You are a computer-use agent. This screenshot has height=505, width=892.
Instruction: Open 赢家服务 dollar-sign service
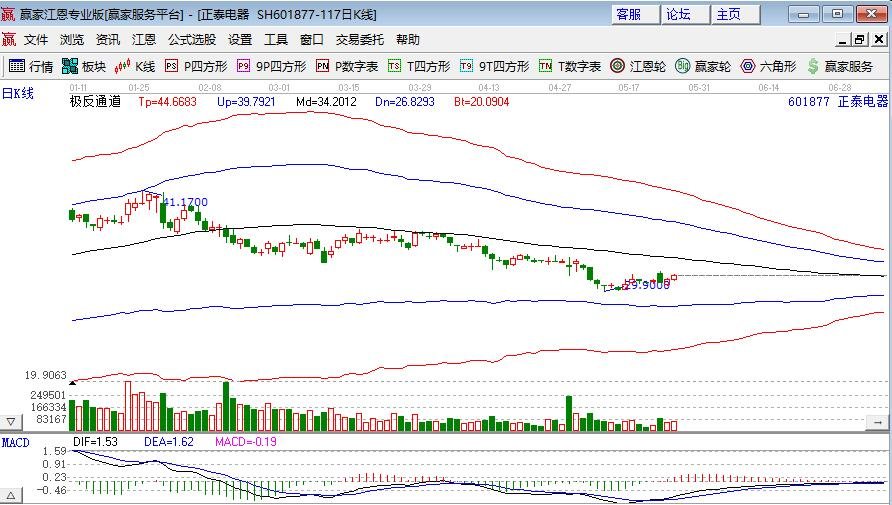[x=840, y=67]
